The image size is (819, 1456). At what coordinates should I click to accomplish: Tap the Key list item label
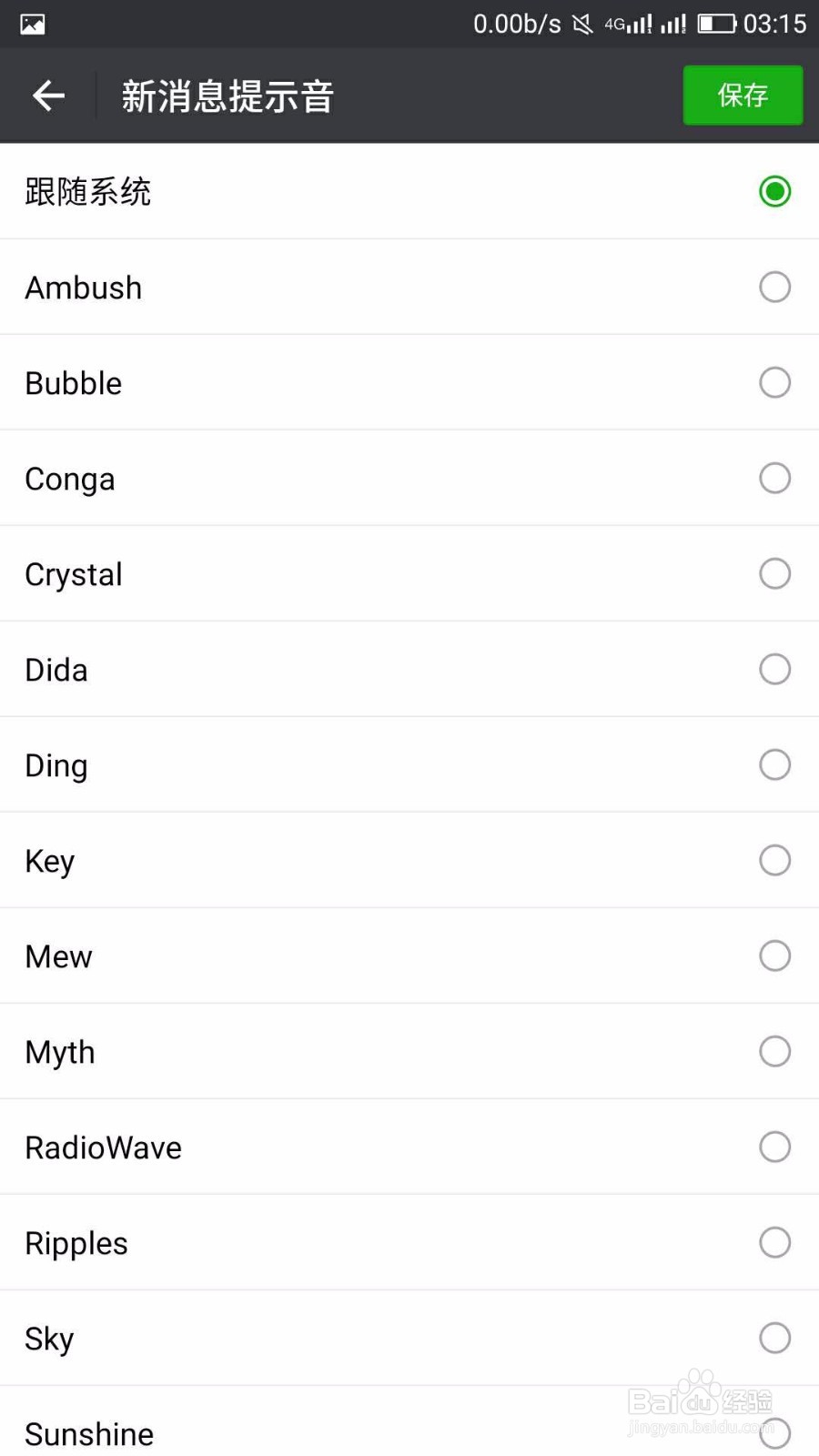tap(50, 861)
